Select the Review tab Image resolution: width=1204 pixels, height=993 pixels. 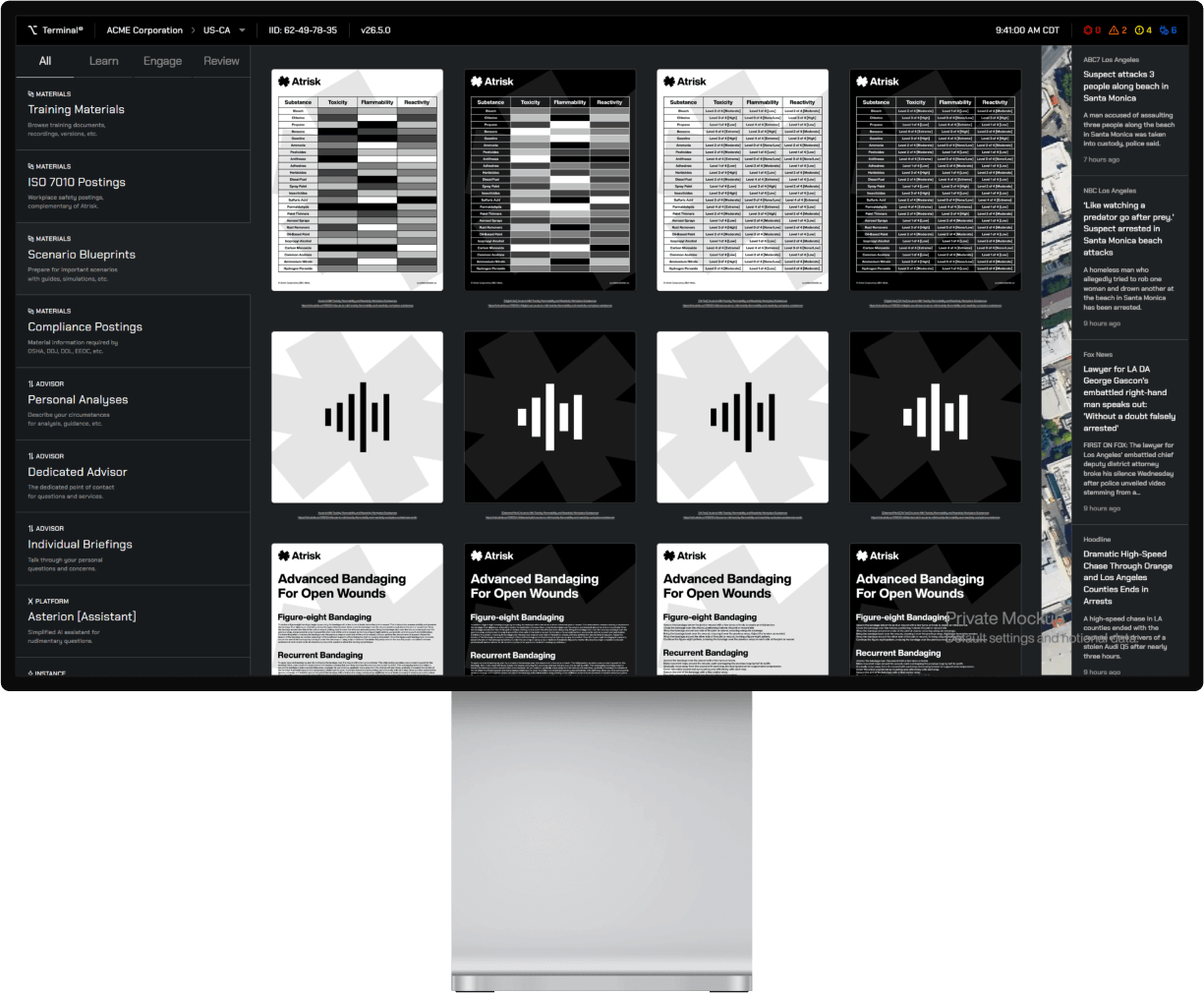click(x=221, y=61)
